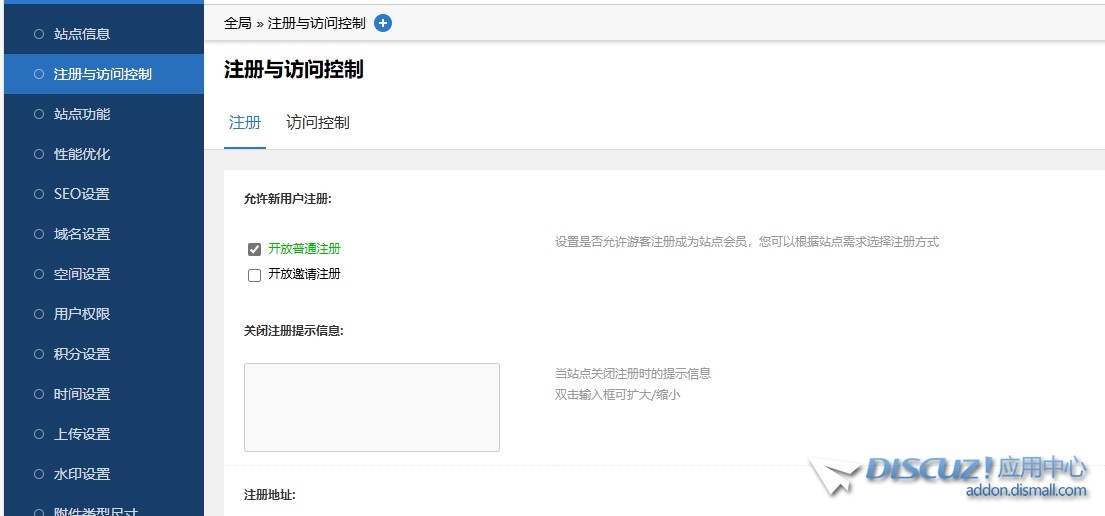Click the 全局 breadcrumb link
The width and height of the screenshot is (1105, 516).
point(238,23)
